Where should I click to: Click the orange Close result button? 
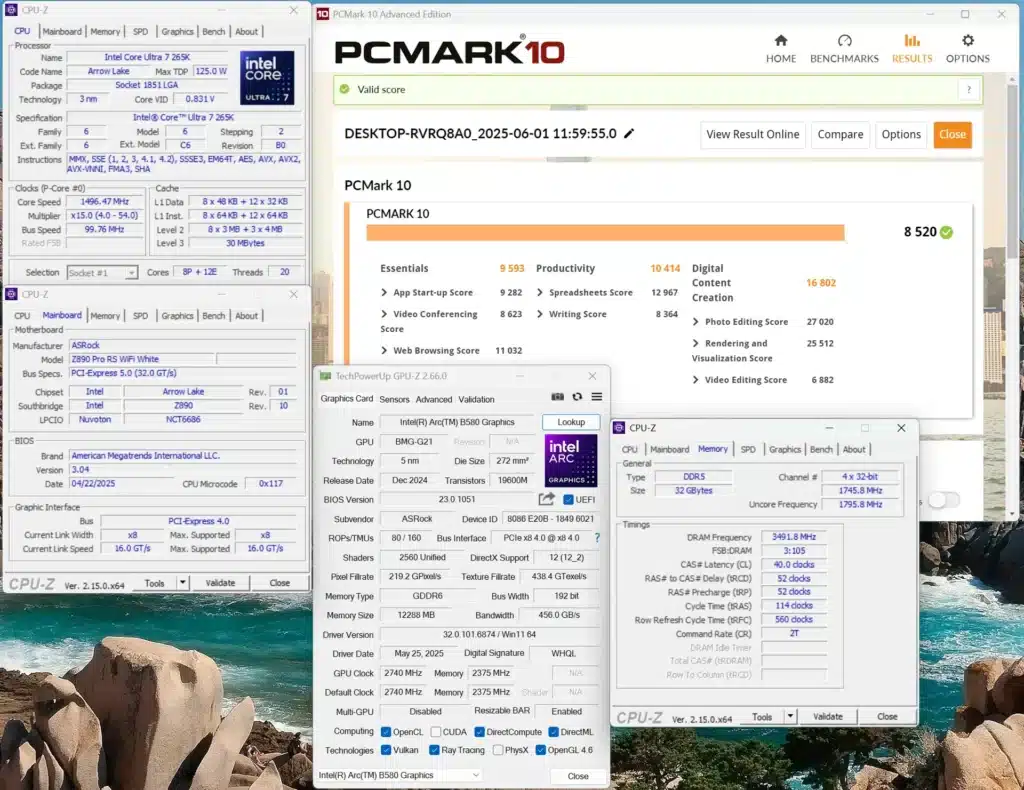[x=952, y=134]
